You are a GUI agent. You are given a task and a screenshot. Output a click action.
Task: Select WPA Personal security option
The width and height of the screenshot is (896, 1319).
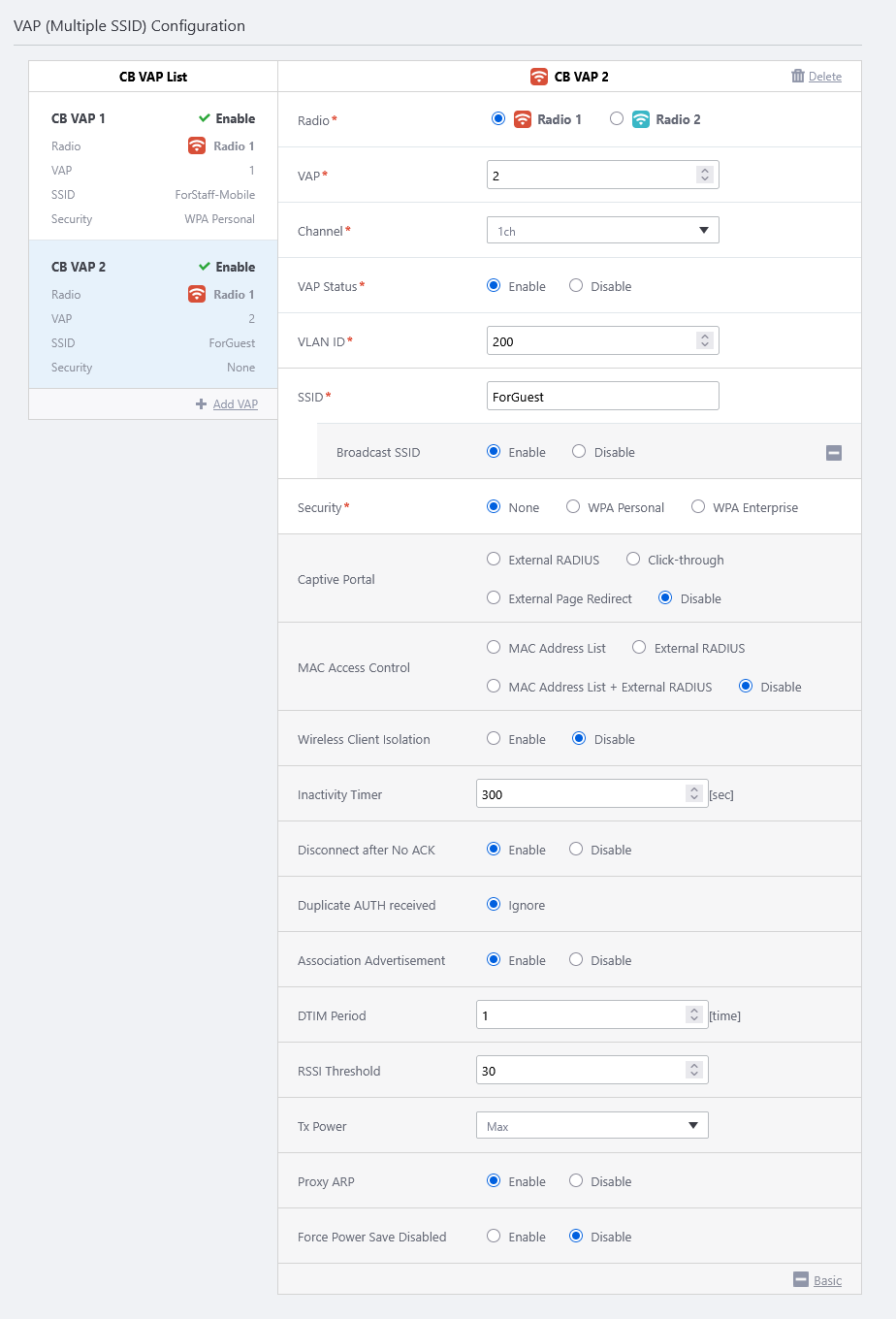[573, 507]
